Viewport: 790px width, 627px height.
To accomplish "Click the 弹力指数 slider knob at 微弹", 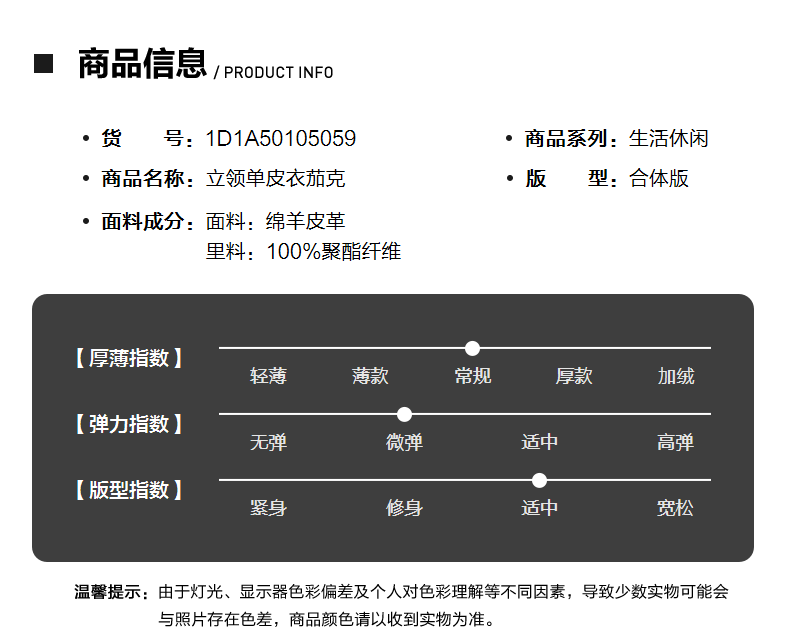I will tap(404, 414).
